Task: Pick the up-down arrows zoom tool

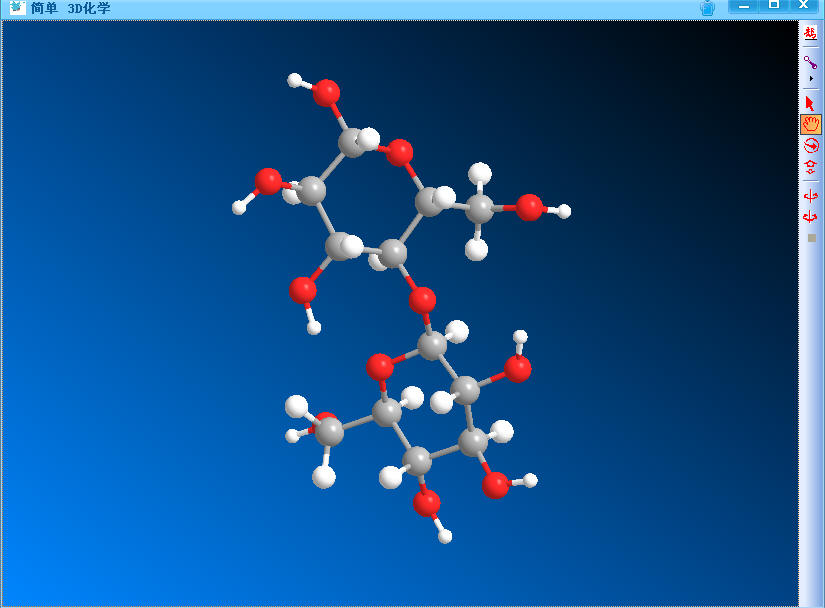Action: click(x=810, y=167)
